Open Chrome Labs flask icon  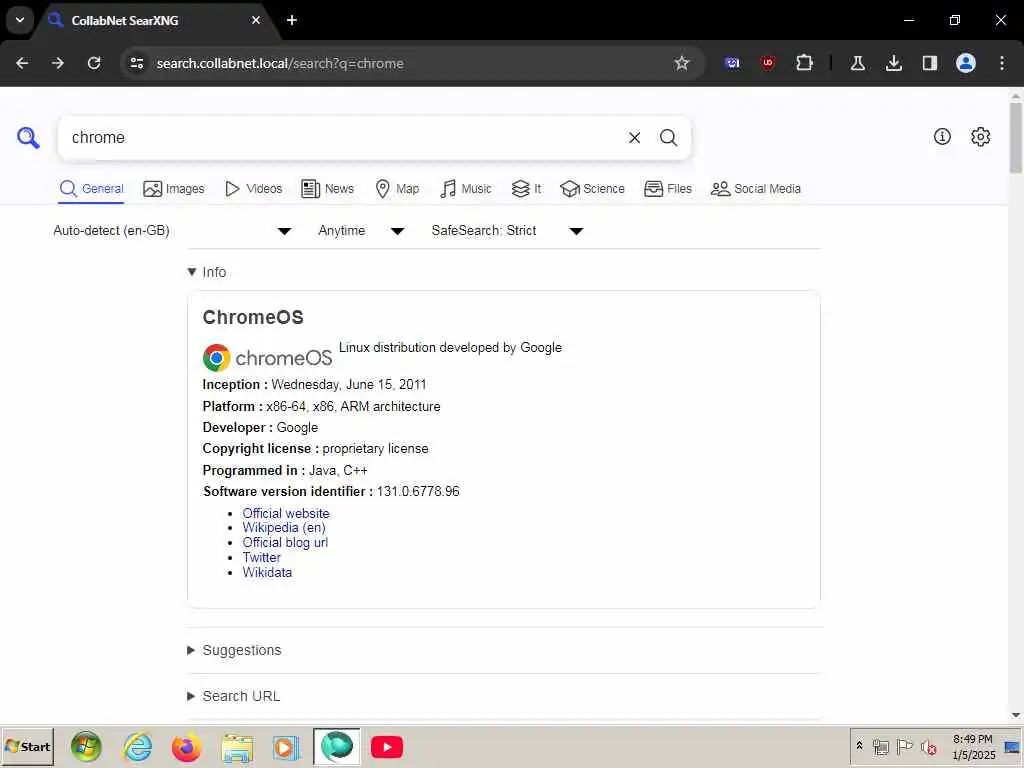click(857, 63)
